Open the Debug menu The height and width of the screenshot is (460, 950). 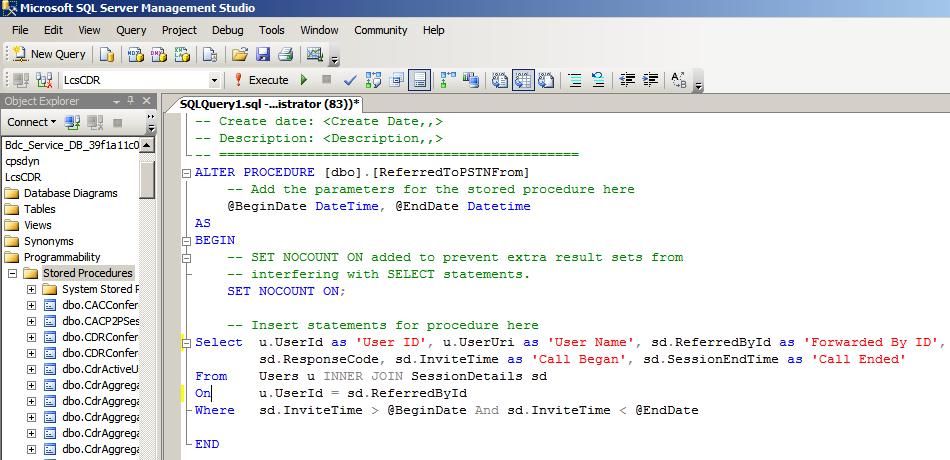(228, 30)
